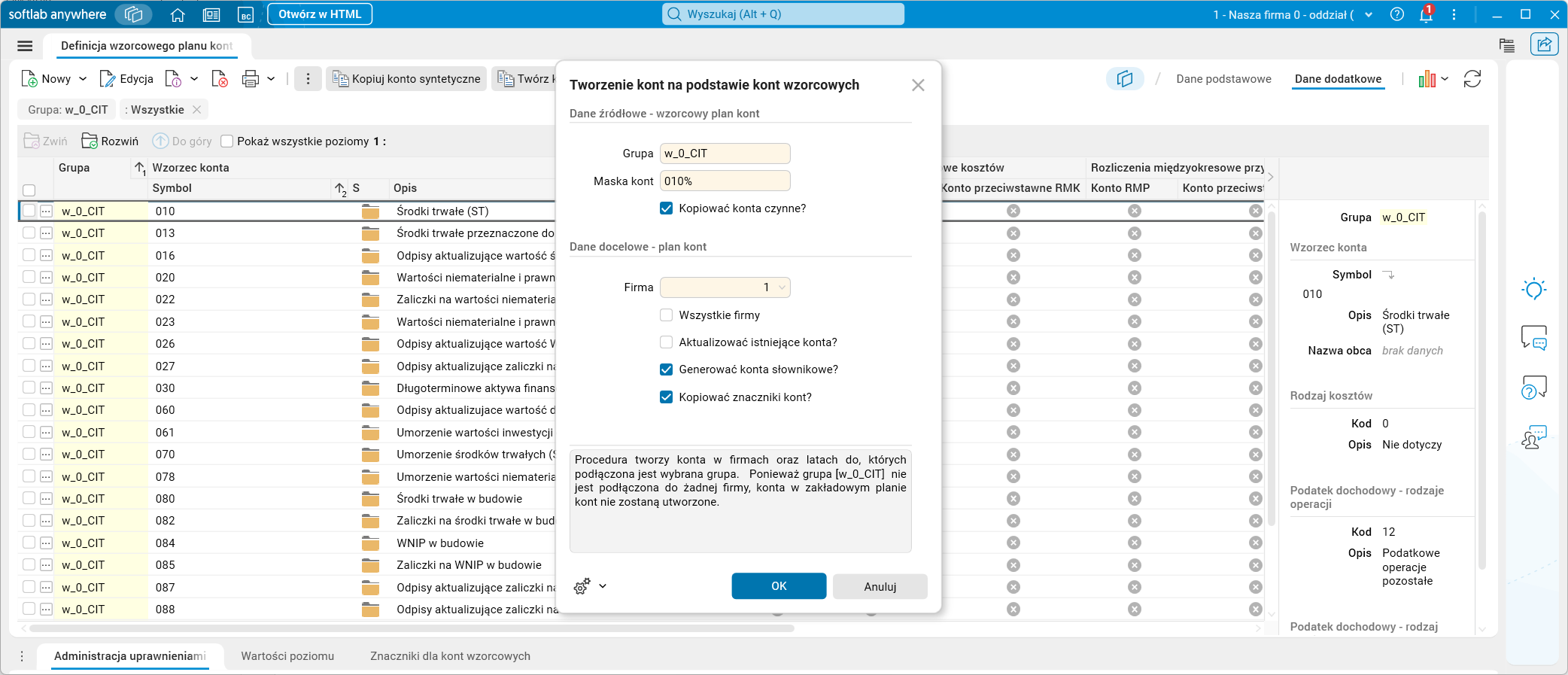Click the horizontal scrollbar under table
The height and width of the screenshot is (675, 1568).
pos(412,628)
